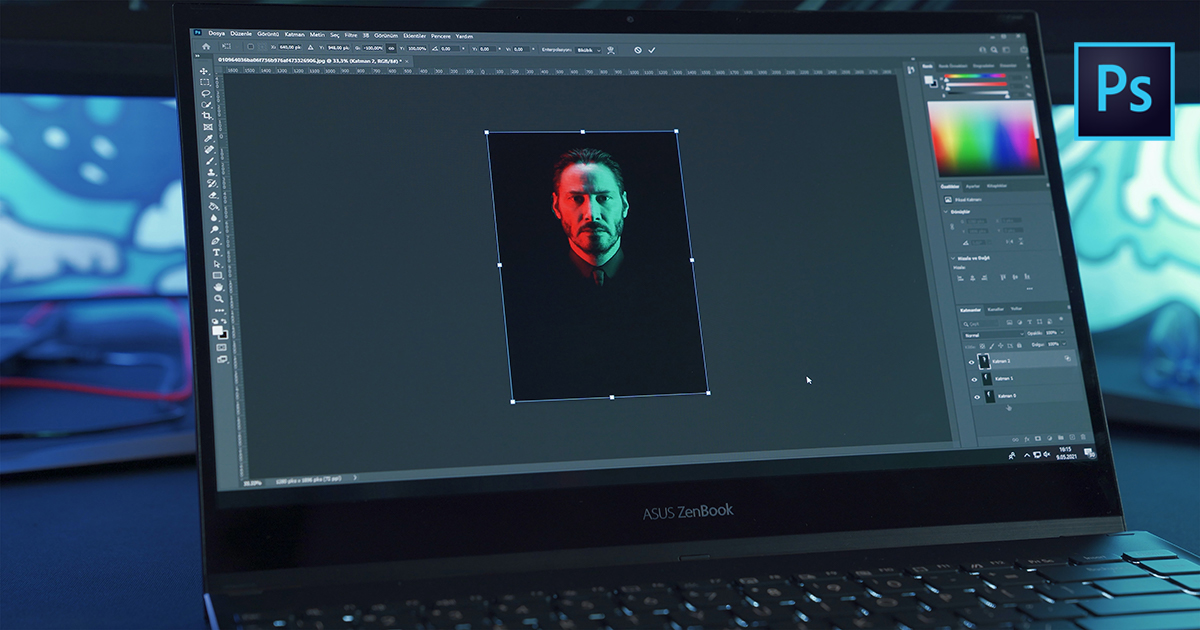Image resolution: width=1200 pixels, height=630 pixels.
Task: Select the Hand tool
Action: [219, 287]
